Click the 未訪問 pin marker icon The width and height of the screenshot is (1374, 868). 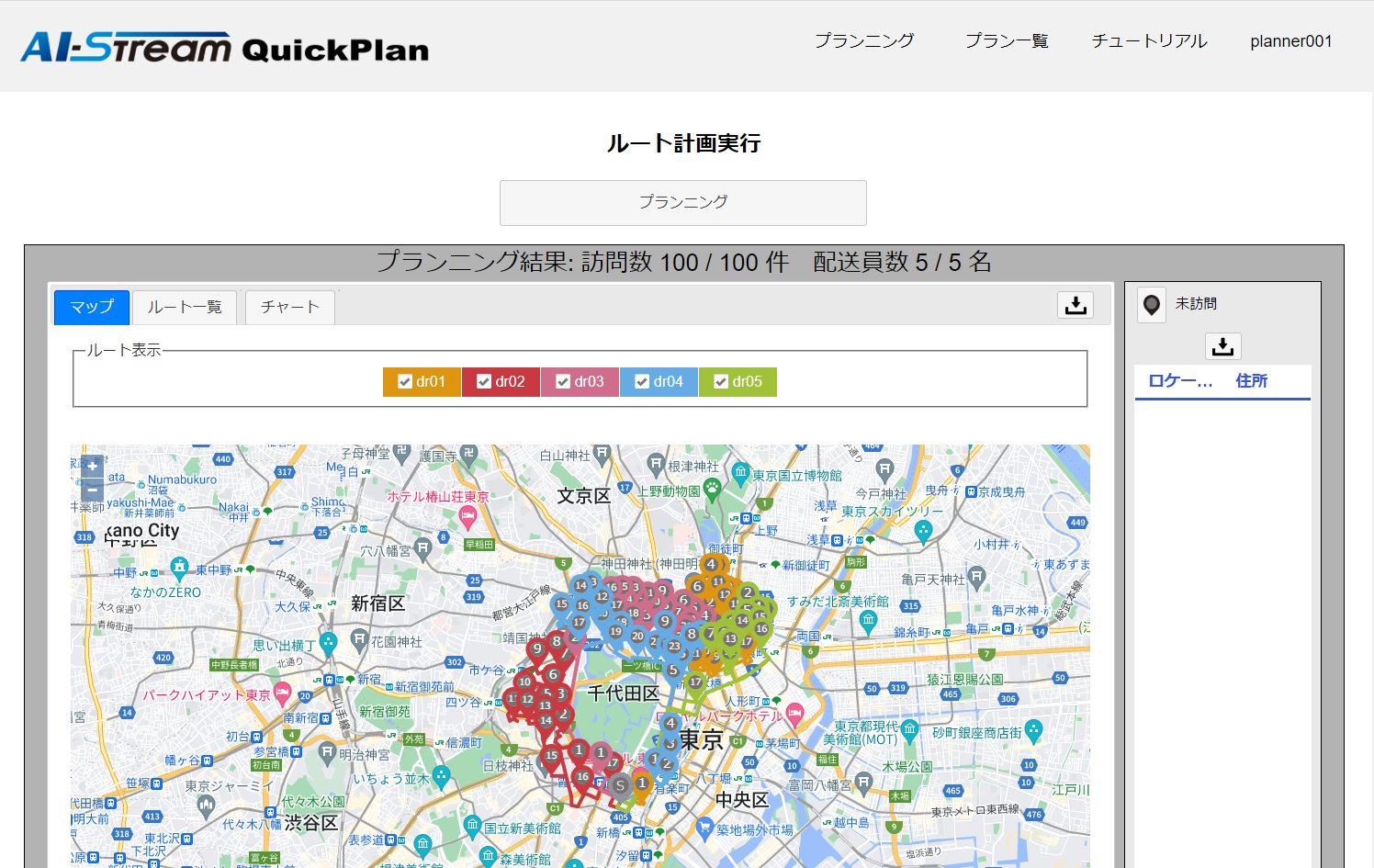tap(1152, 304)
